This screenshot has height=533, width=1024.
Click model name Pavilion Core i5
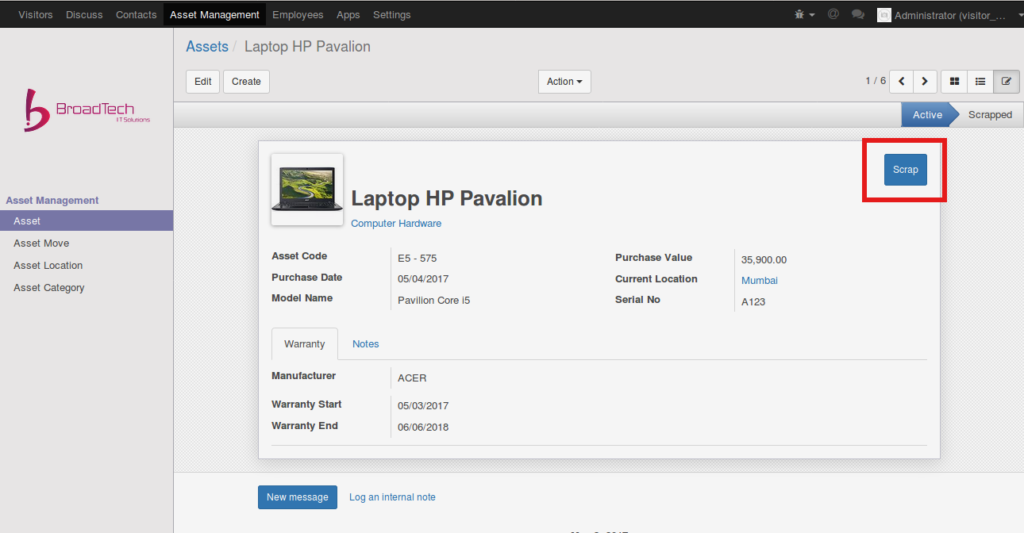click(434, 300)
